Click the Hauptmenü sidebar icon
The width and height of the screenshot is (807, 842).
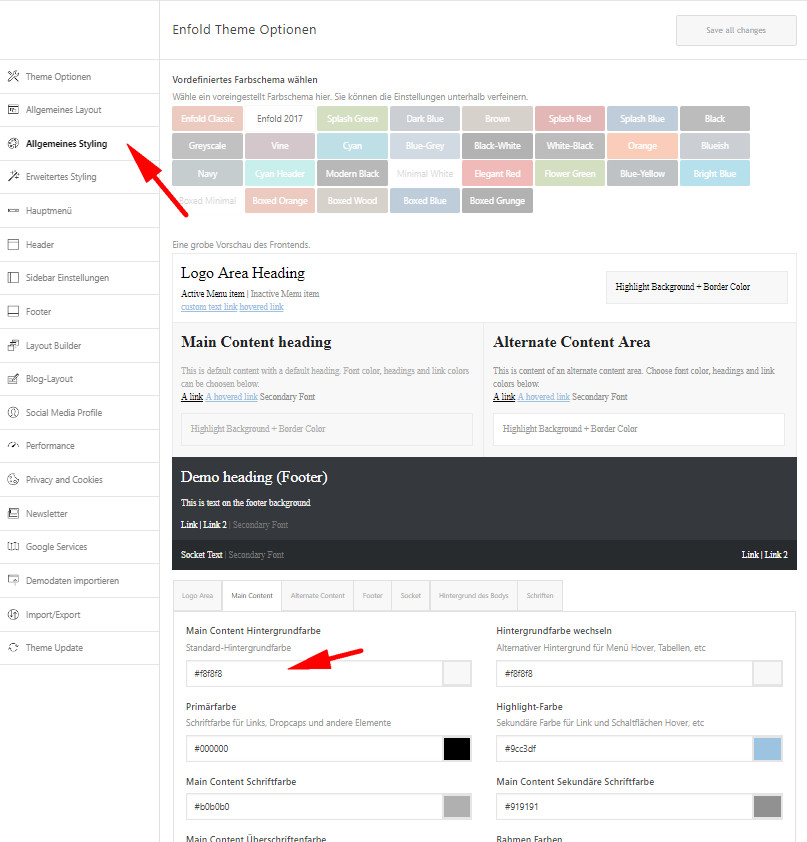coord(13,210)
